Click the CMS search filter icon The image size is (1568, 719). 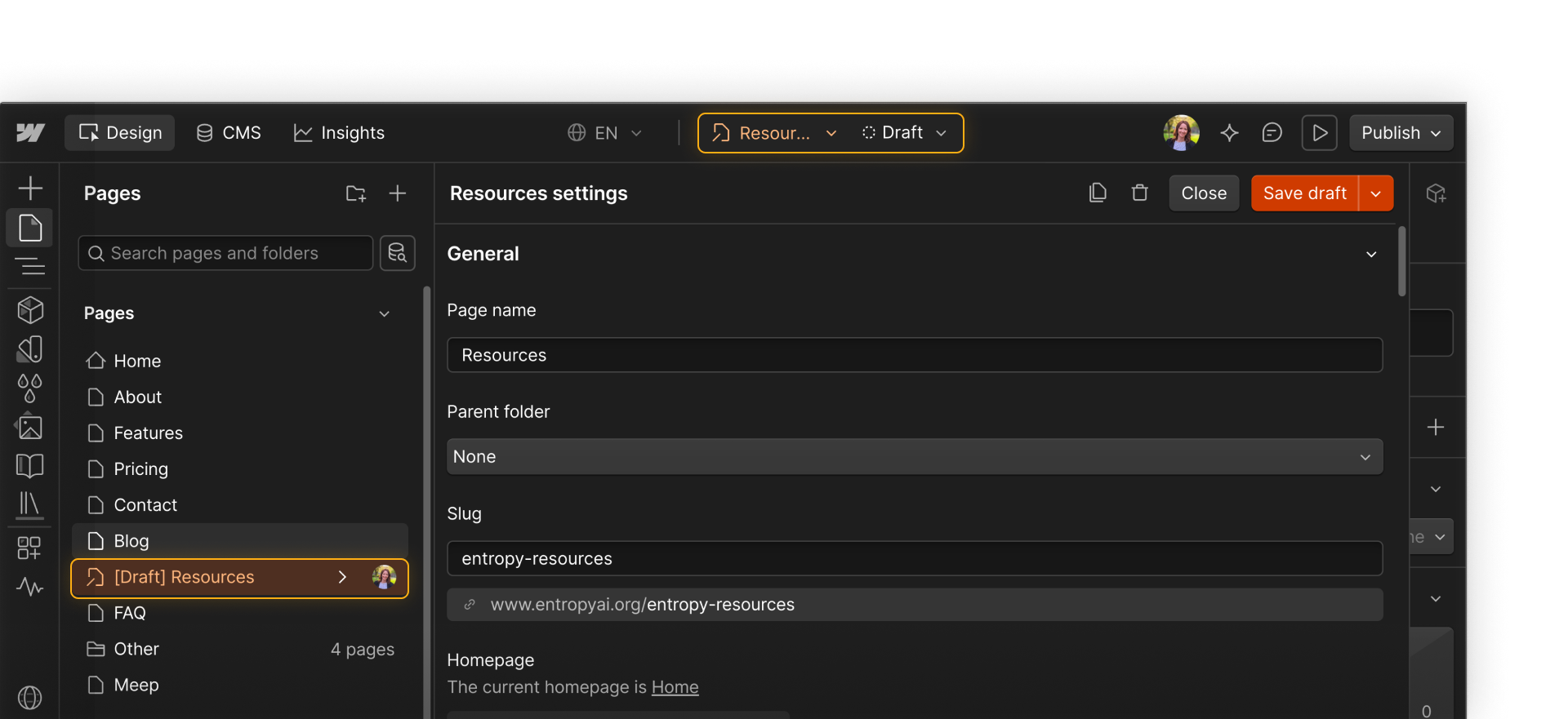point(398,253)
